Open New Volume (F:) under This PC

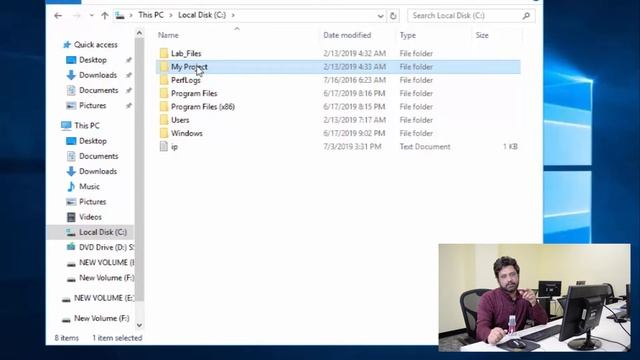pyautogui.click(x=106, y=278)
